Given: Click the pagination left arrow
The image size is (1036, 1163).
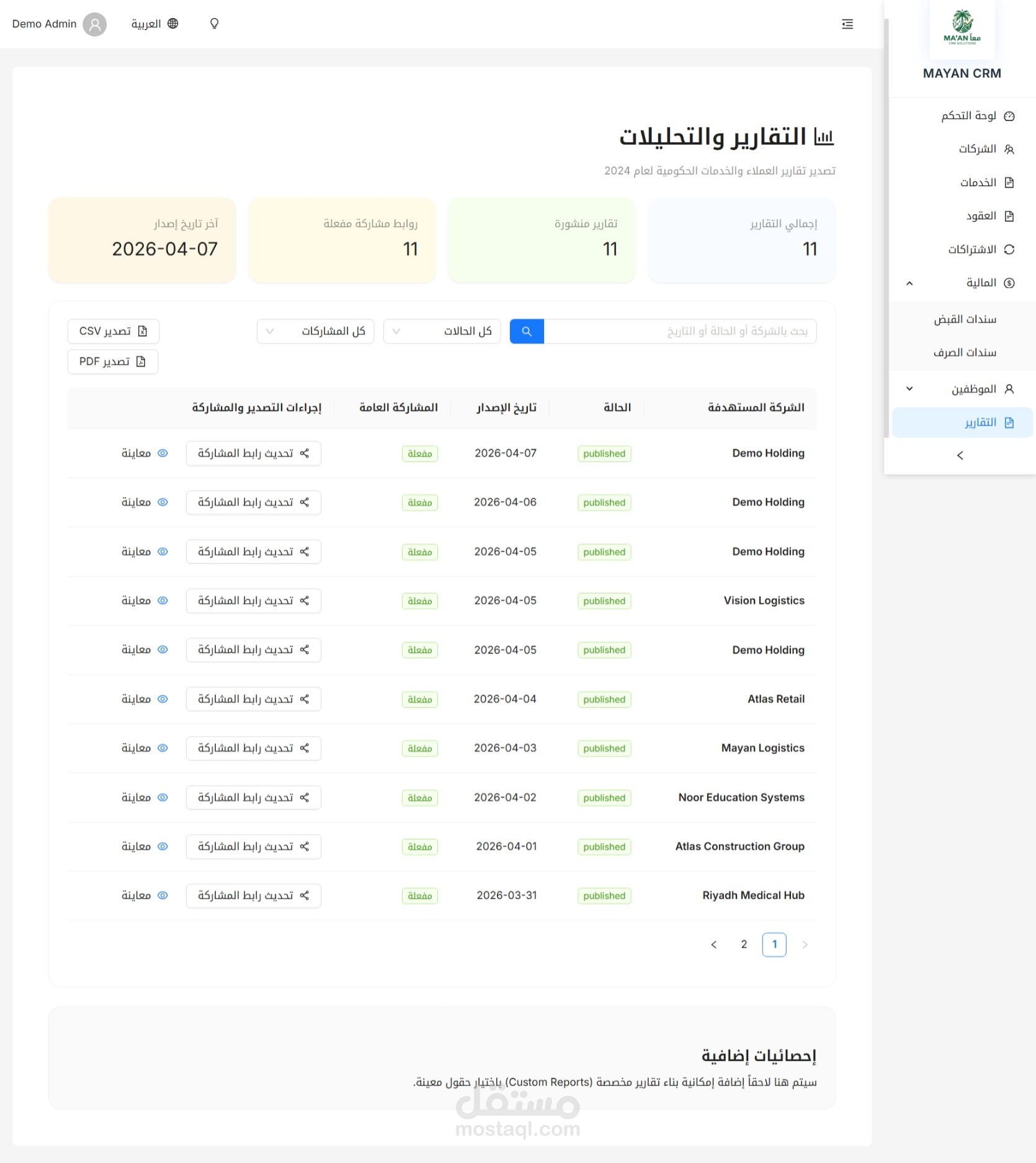Looking at the screenshot, I should click(x=713, y=945).
